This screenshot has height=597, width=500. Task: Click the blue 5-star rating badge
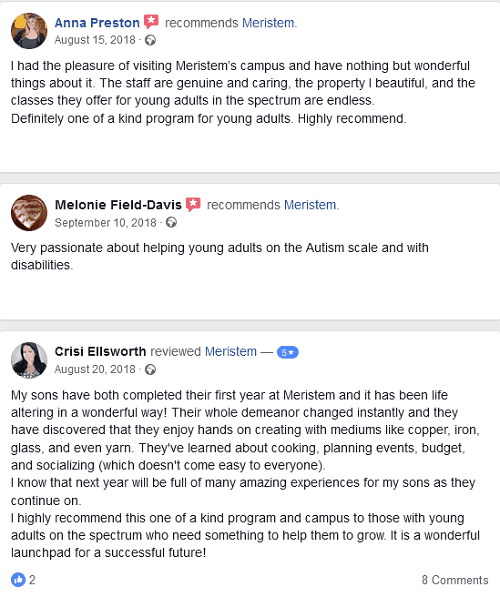point(288,352)
